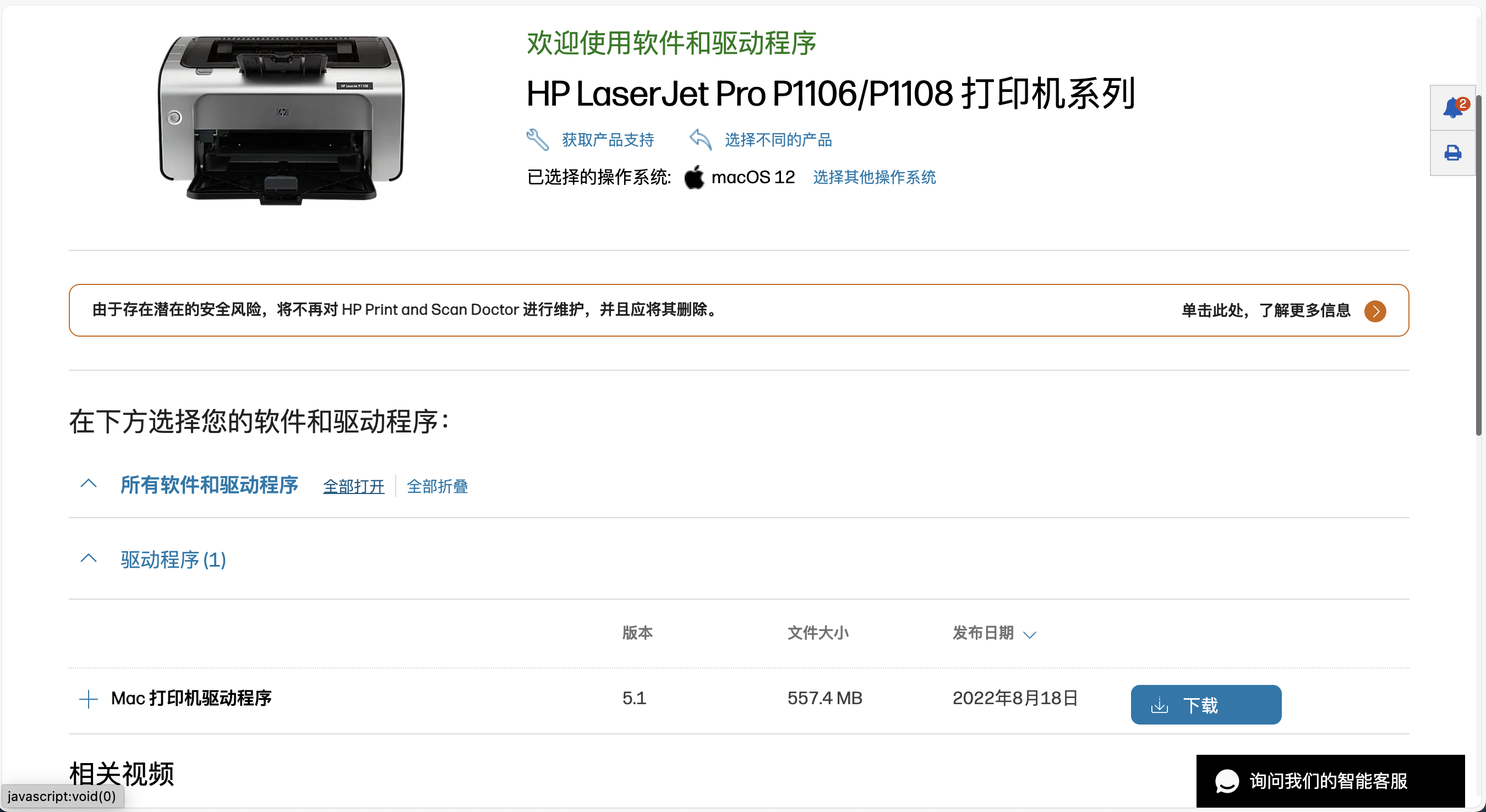Image resolution: width=1486 pixels, height=812 pixels.
Task: Open 询问我们的智能客服 chat button
Action: (x=1329, y=781)
